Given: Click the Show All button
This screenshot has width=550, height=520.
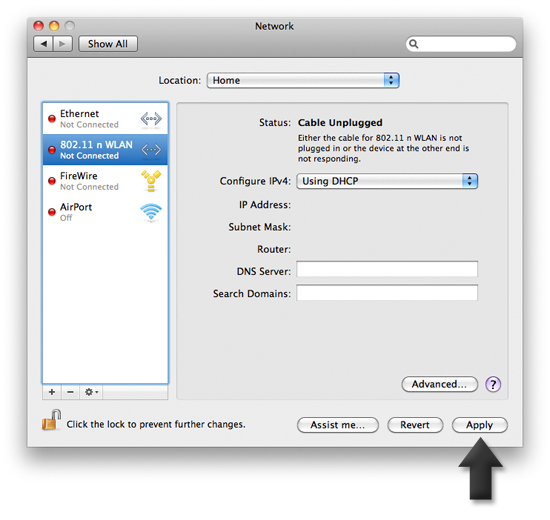Looking at the screenshot, I should coord(108,44).
